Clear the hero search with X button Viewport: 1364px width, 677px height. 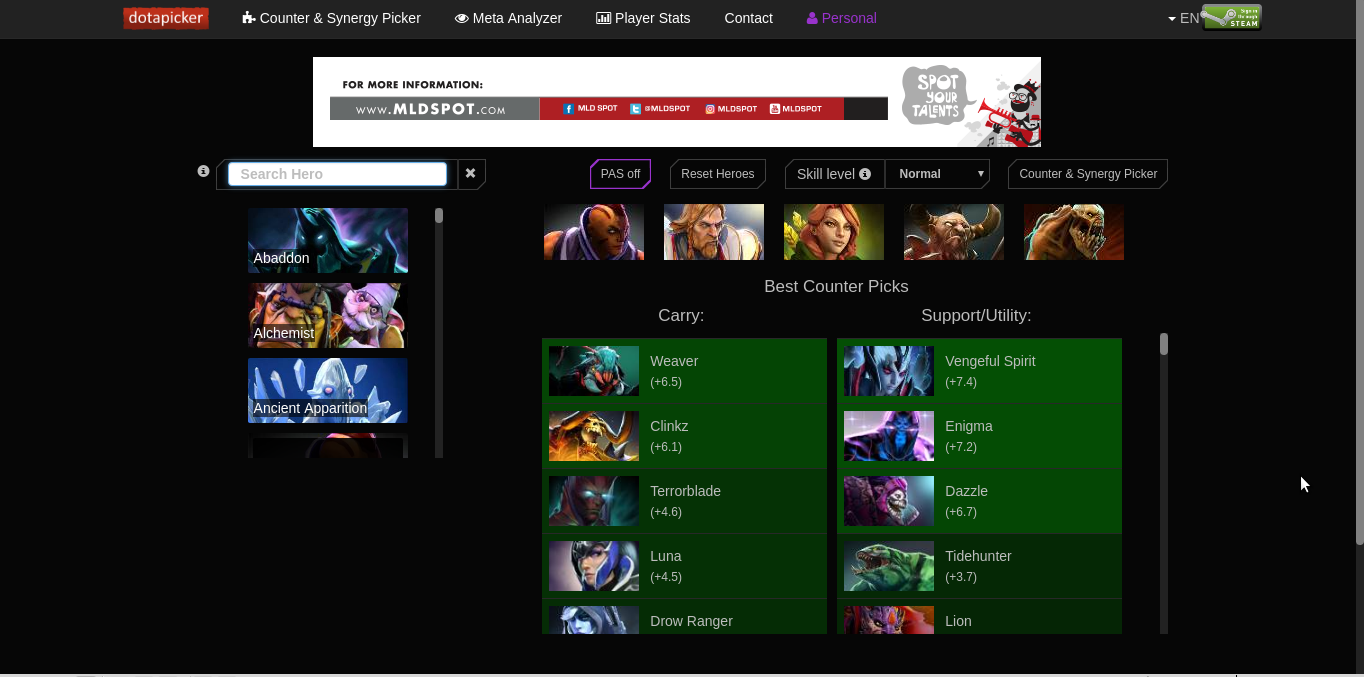pyautogui.click(x=470, y=174)
